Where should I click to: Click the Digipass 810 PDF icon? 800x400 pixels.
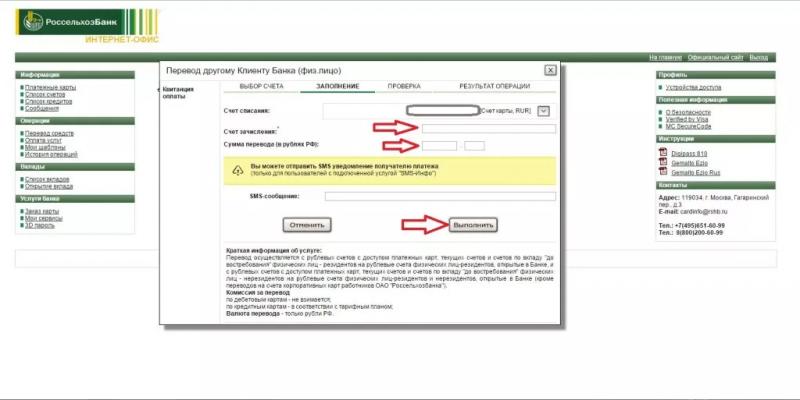tap(662, 152)
